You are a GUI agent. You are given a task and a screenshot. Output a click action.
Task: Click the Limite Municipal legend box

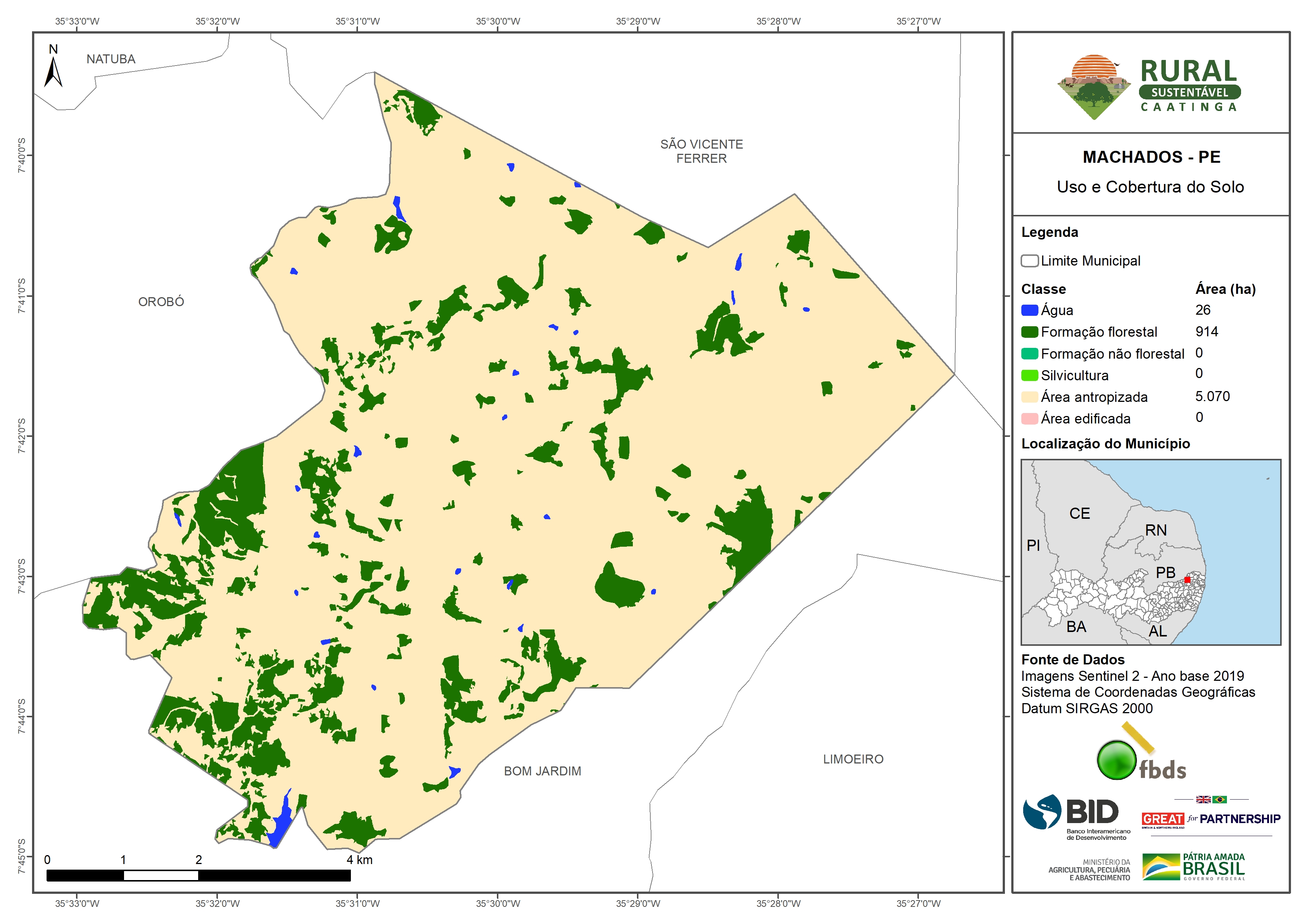coord(1029,261)
